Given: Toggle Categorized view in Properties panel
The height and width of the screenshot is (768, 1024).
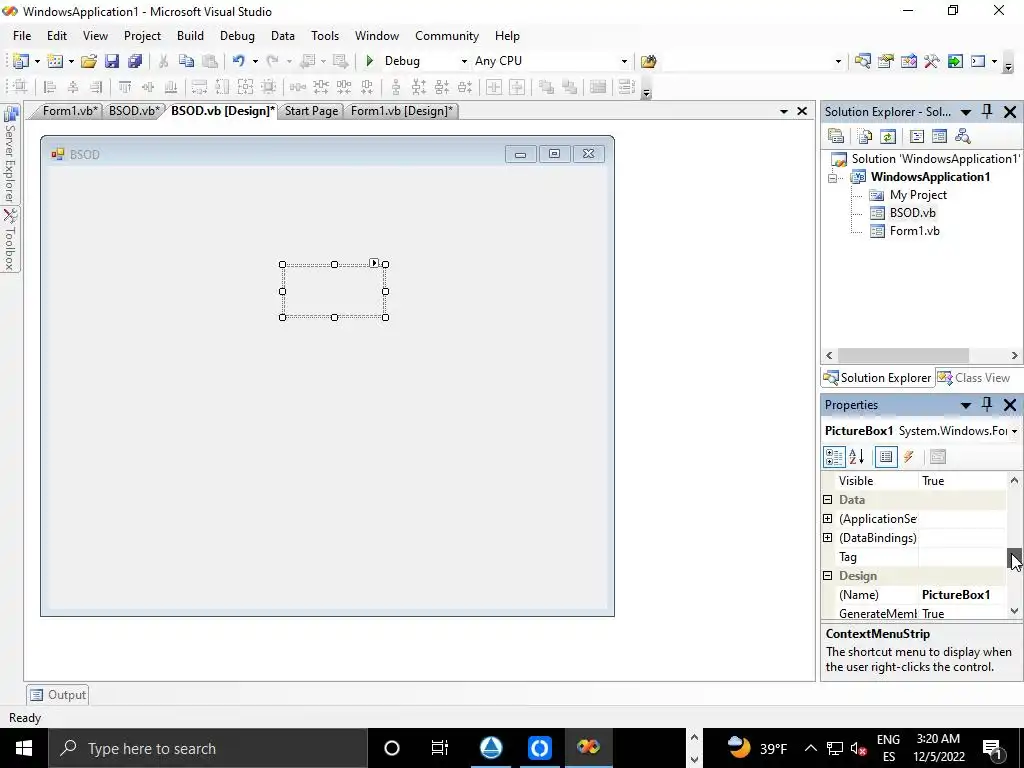Looking at the screenshot, I should (834, 457).
